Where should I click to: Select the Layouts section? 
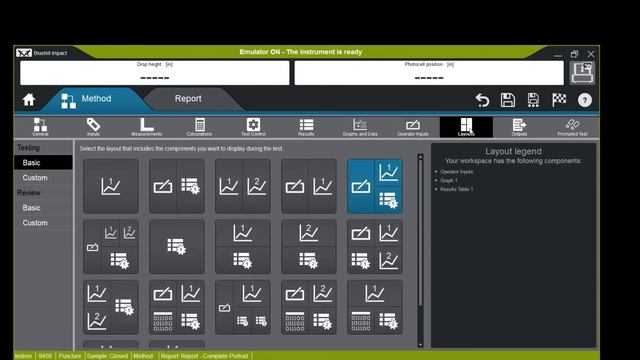[x=466, y=127]
